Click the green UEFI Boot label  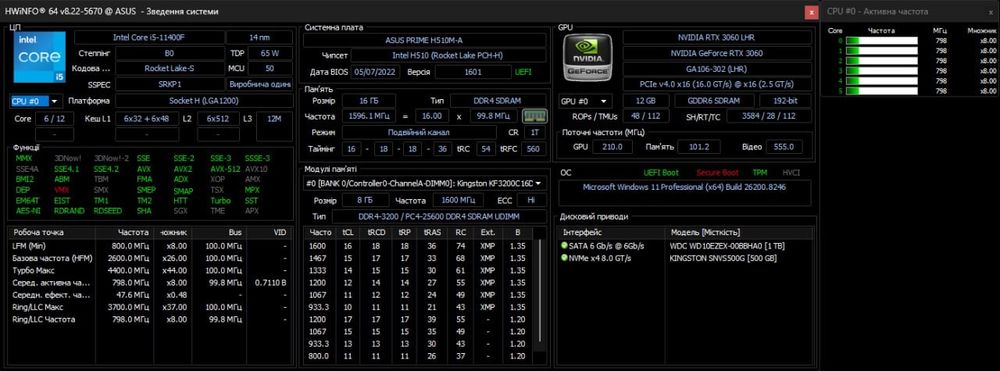click(661, 173)
